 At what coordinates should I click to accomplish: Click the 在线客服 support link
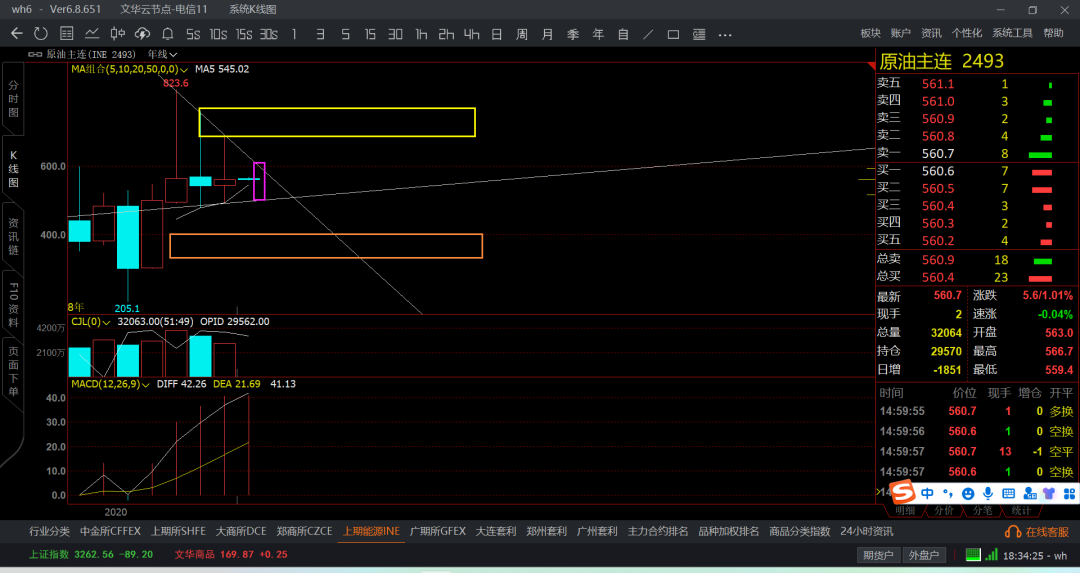pos(1038,532)
